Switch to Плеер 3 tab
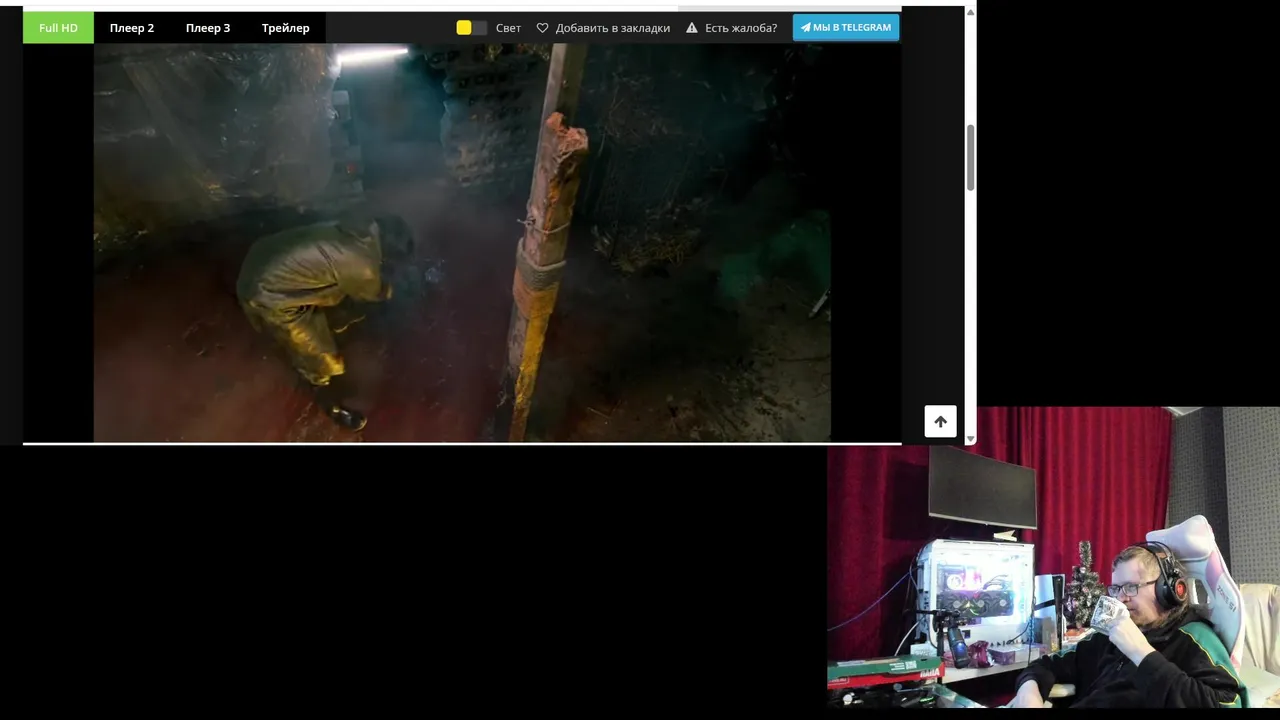 tap(208, 28)
